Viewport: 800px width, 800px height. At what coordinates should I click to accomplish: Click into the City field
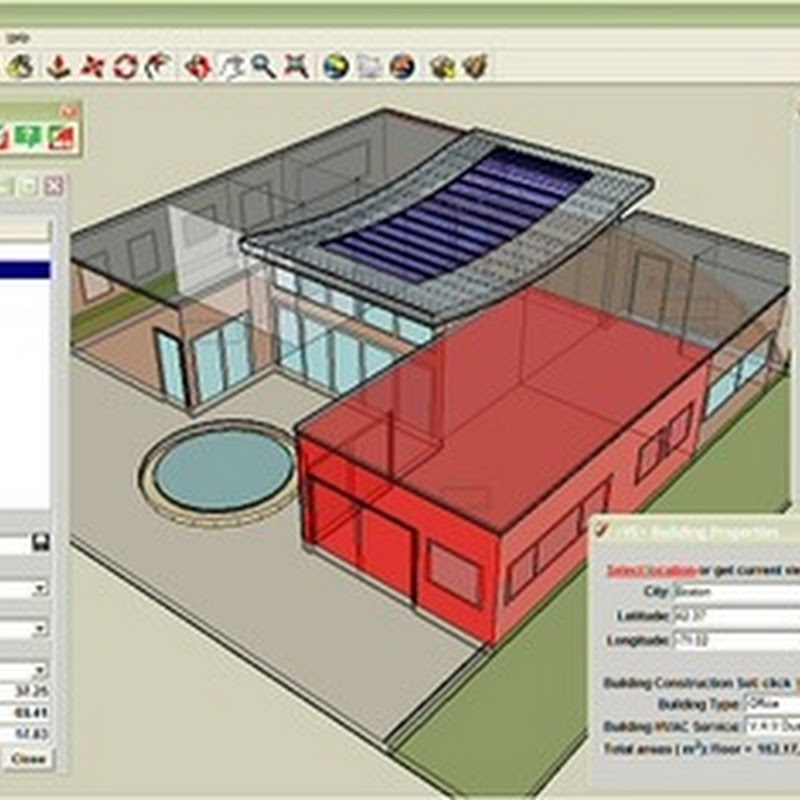[x=737, y=592]
